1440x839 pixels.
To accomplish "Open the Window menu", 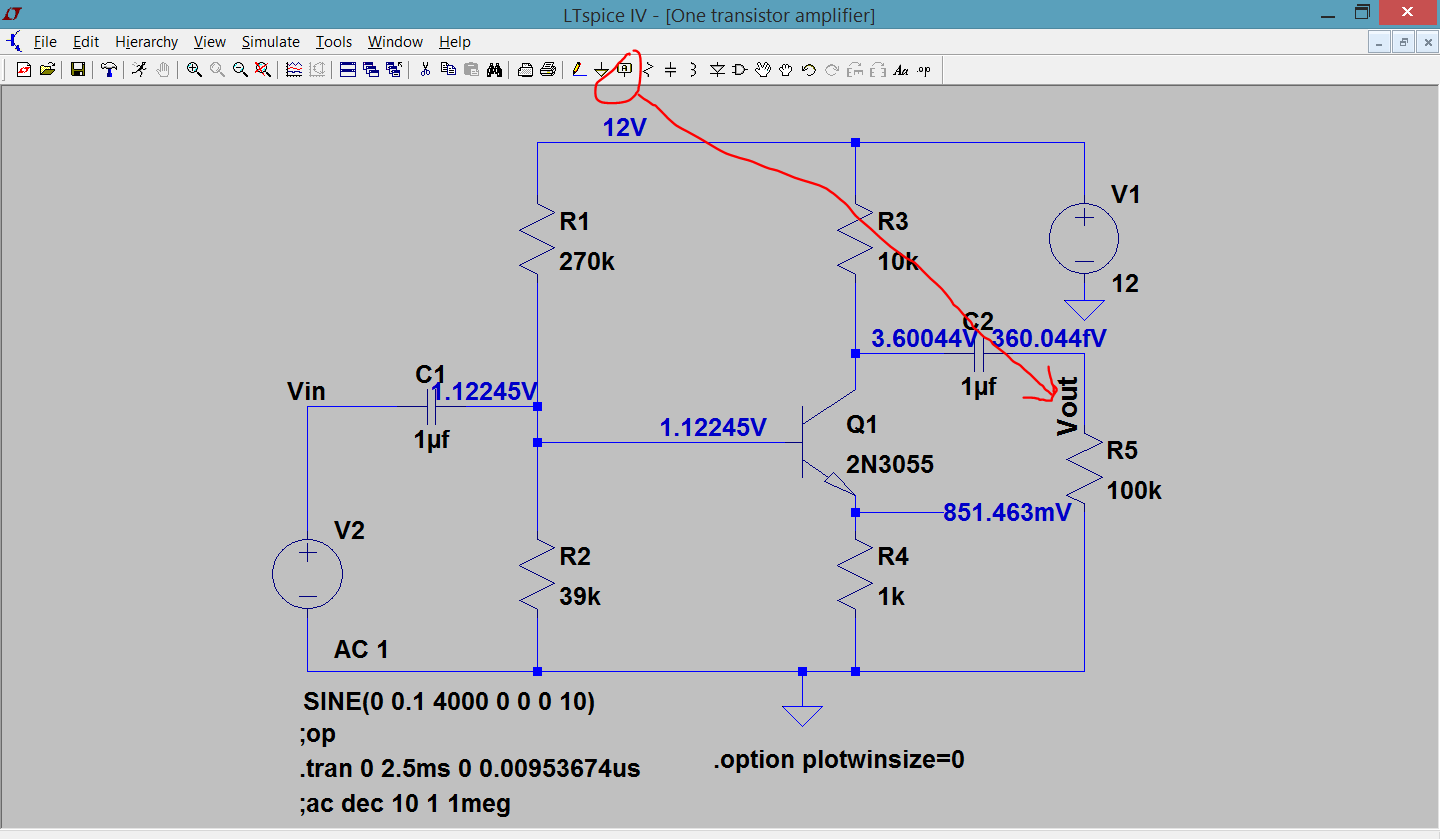I will click(395, 42).
